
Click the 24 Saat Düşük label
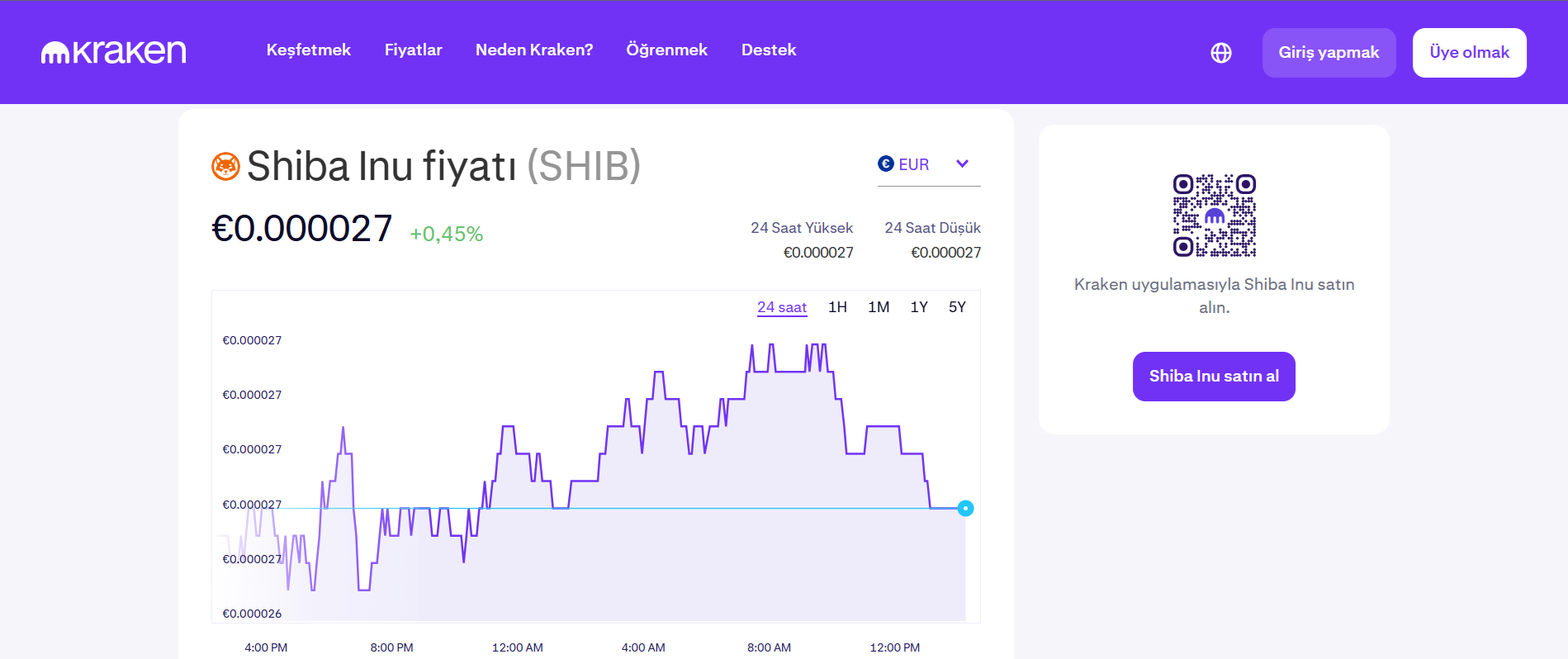933,228
